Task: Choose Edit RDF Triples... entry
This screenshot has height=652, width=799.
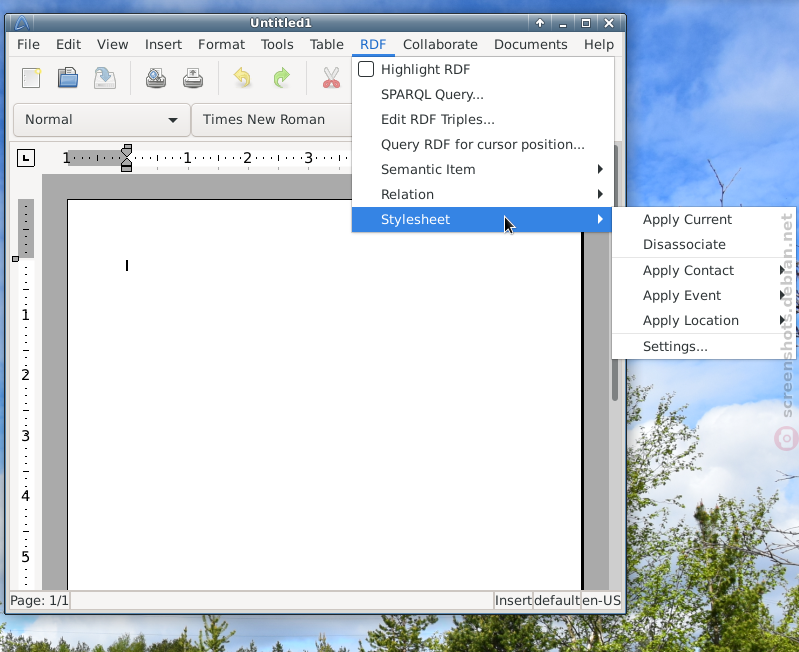Action: [482, 119]
